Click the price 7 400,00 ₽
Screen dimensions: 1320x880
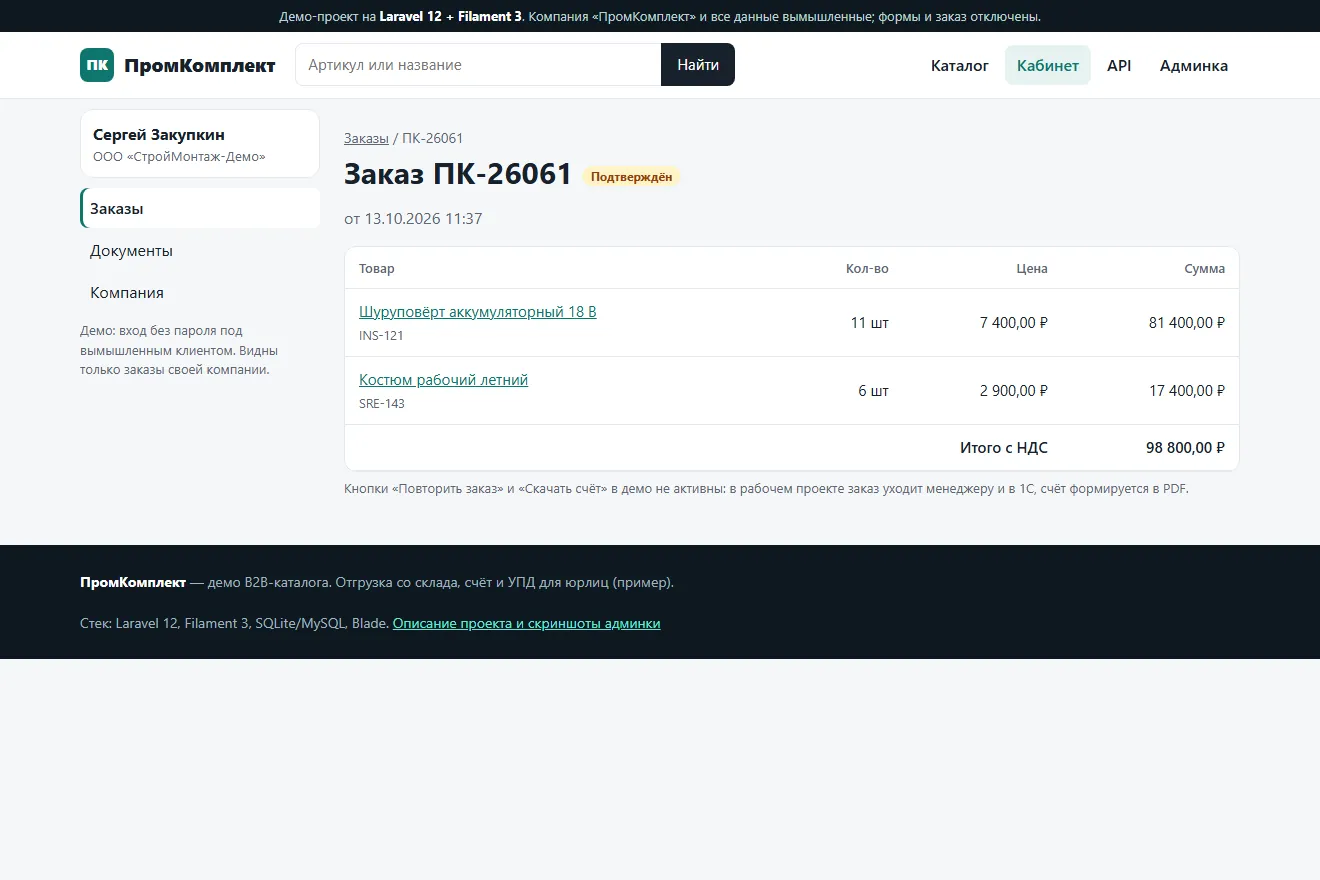pos(1014,323)
